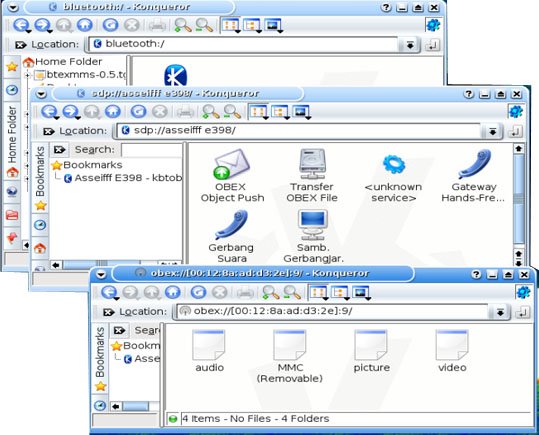Open Gateway Hands-Free service
Image resolution: width=539 pixels, height=435 pixels.
(474, 175)
